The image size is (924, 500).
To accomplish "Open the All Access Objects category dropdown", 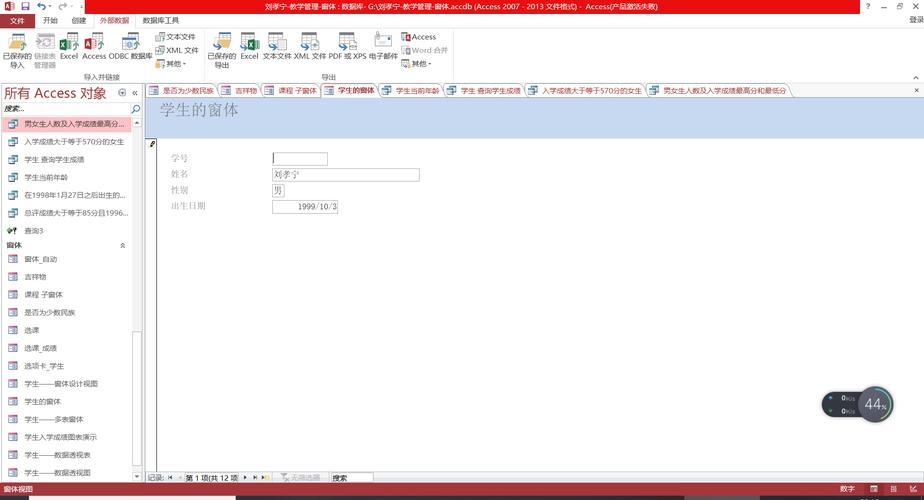I will (x=122, y=93).
